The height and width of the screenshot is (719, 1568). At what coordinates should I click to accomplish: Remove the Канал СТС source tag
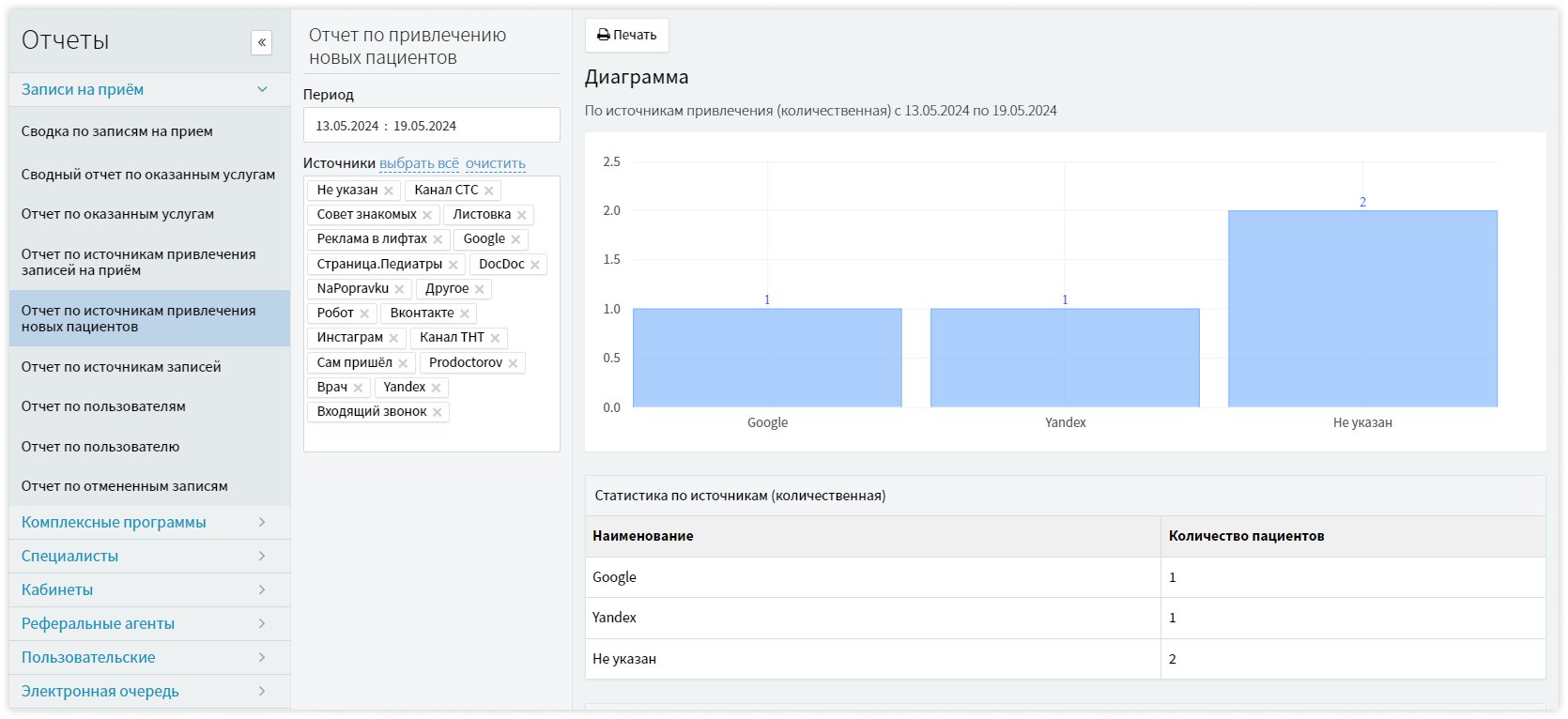point(489,191)
